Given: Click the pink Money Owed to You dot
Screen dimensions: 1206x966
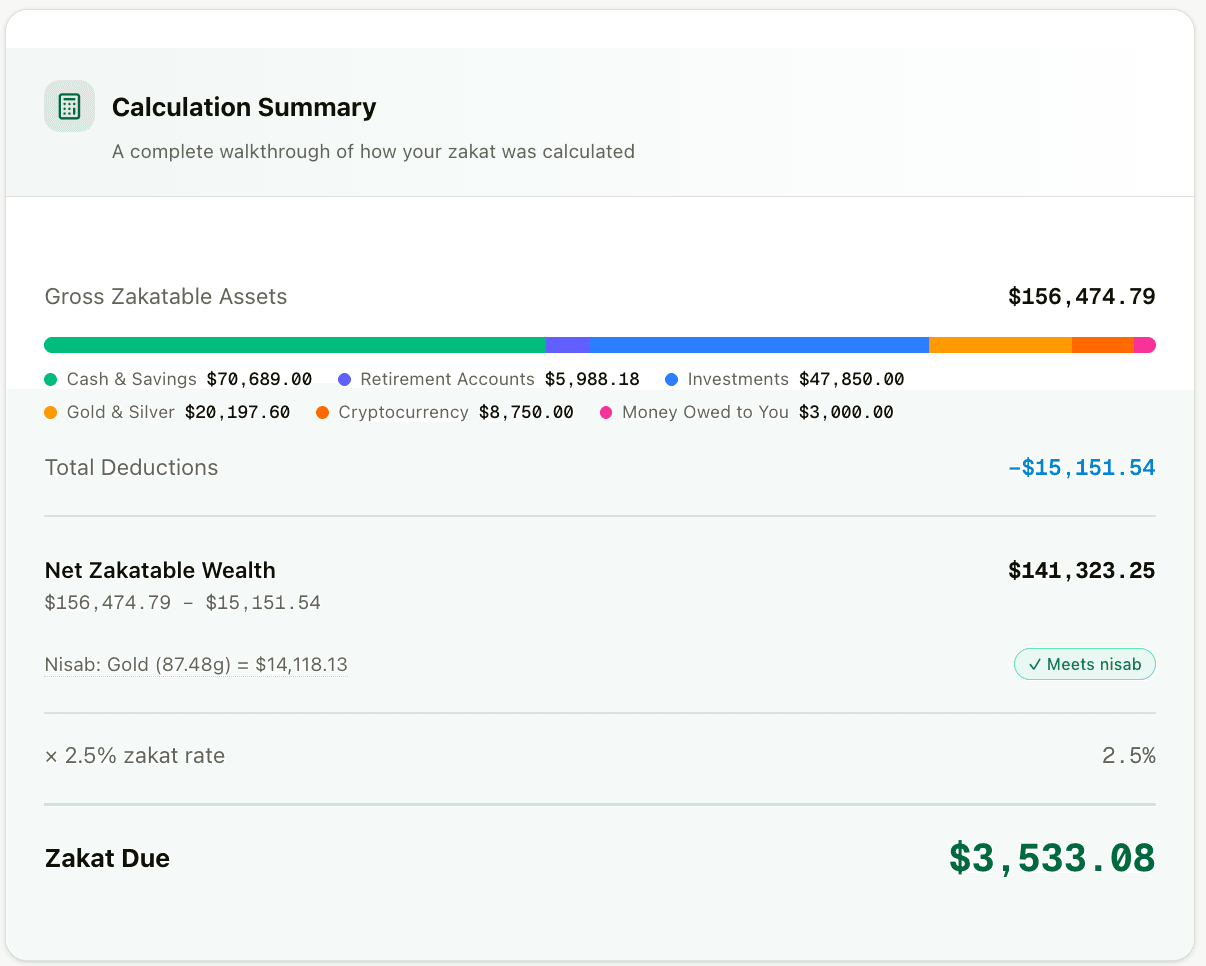Looking at the screenshot, I should point(606,412).
